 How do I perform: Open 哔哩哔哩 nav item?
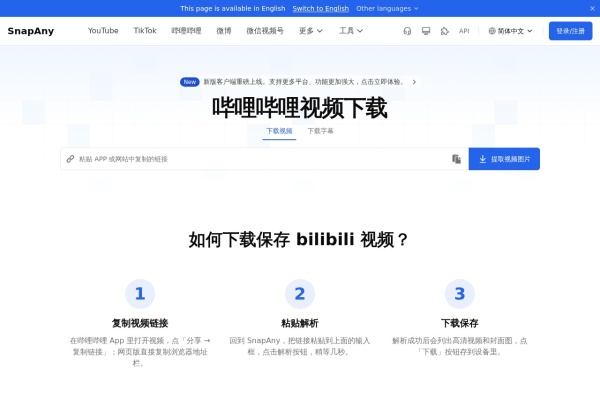186,31
